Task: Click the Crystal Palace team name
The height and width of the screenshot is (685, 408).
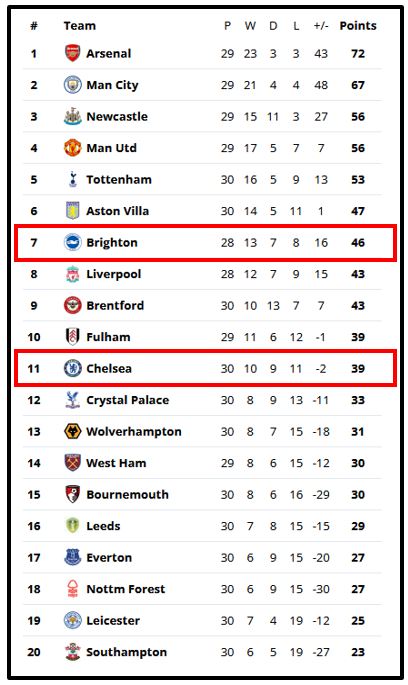Action: click(128, 400)
